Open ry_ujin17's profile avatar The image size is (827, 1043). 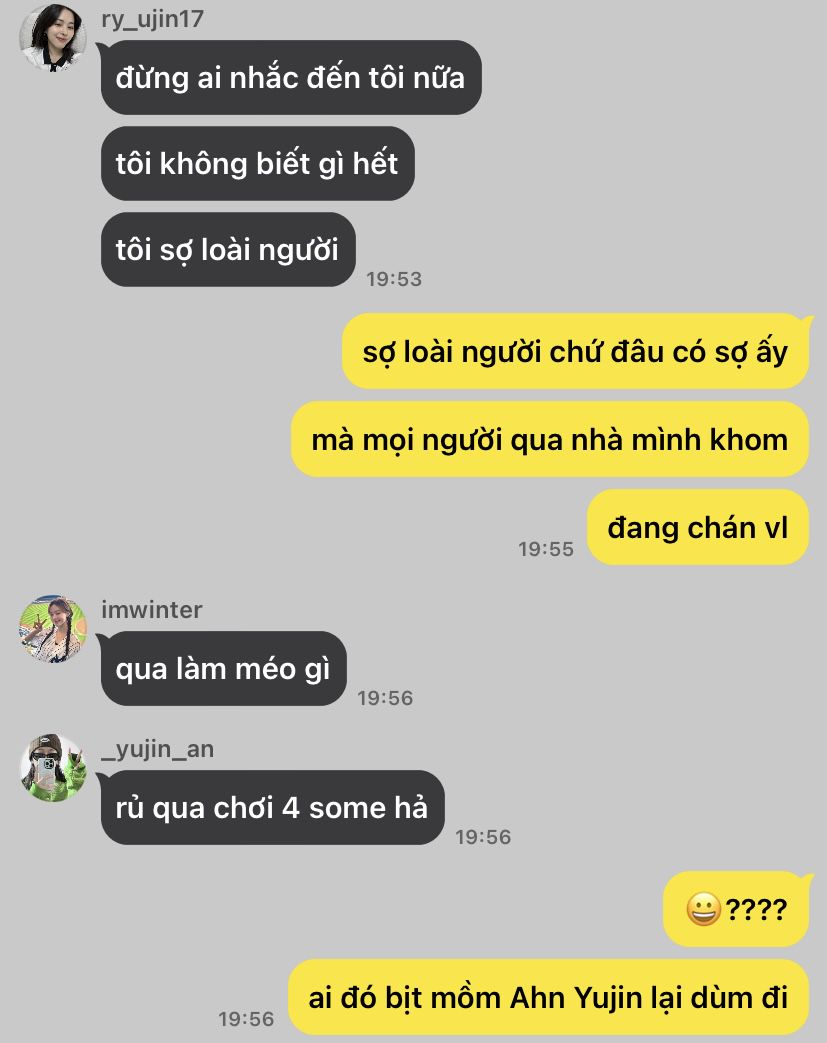click(x=53, y=37)
